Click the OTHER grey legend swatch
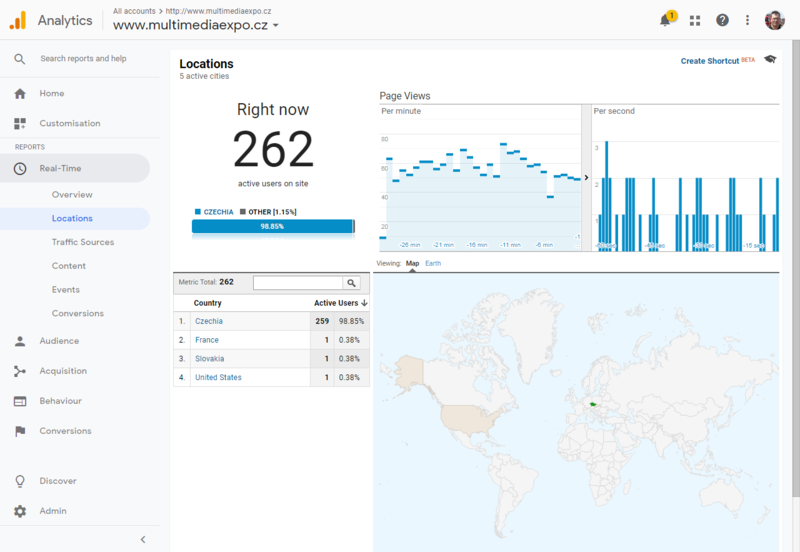Image resolution: width=800 pixels, height=552 pixels. pos(243,212)
